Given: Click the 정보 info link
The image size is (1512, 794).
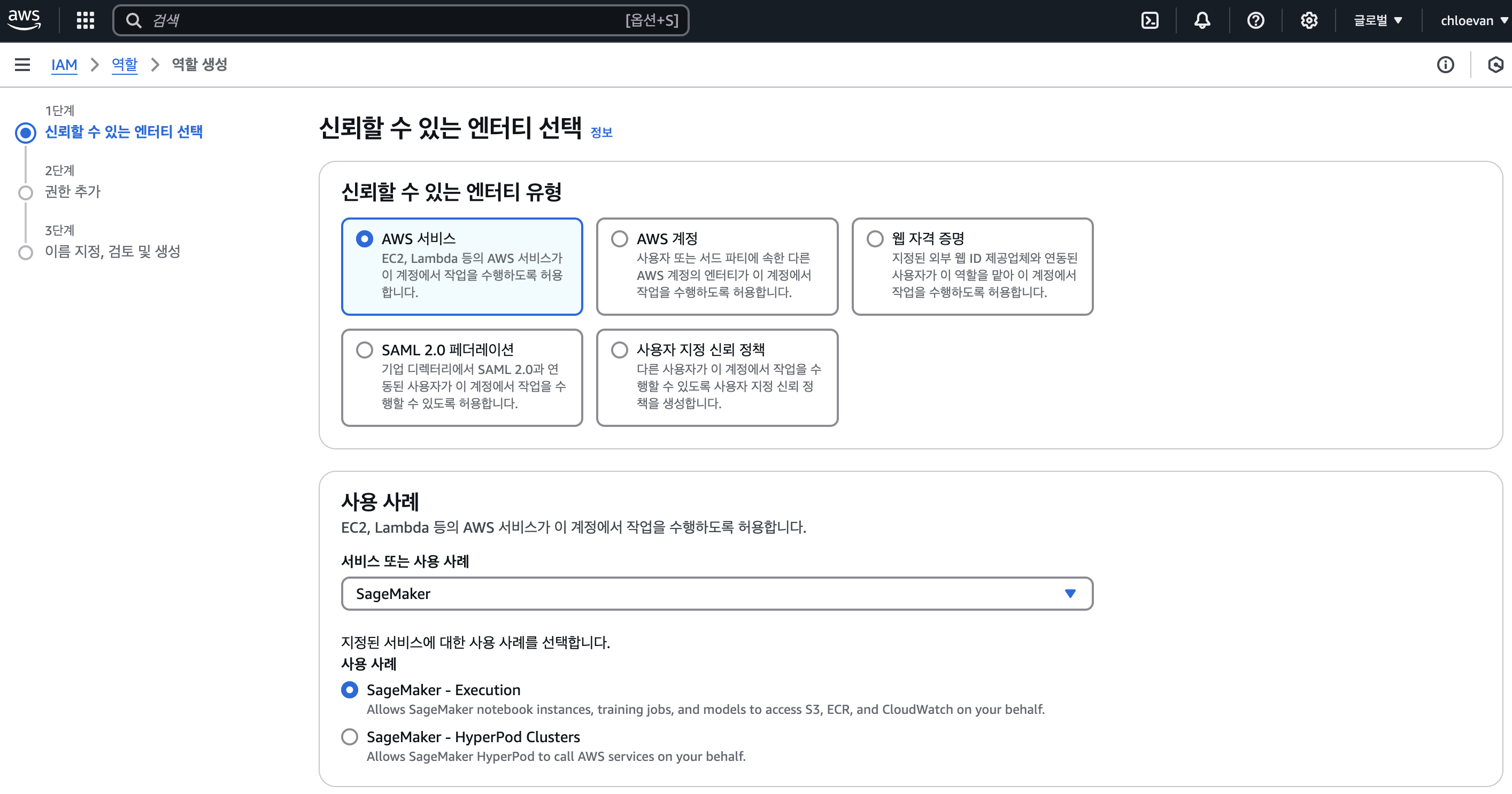Looking at the screenshot, I should tap(601, 133).
